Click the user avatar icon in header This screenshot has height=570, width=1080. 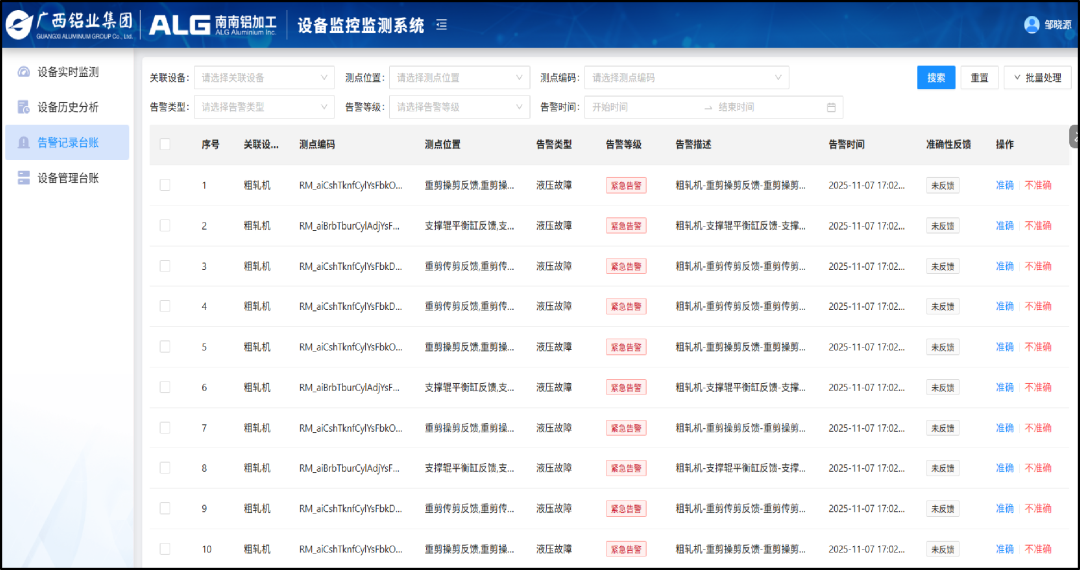(x=1032, y=25)
